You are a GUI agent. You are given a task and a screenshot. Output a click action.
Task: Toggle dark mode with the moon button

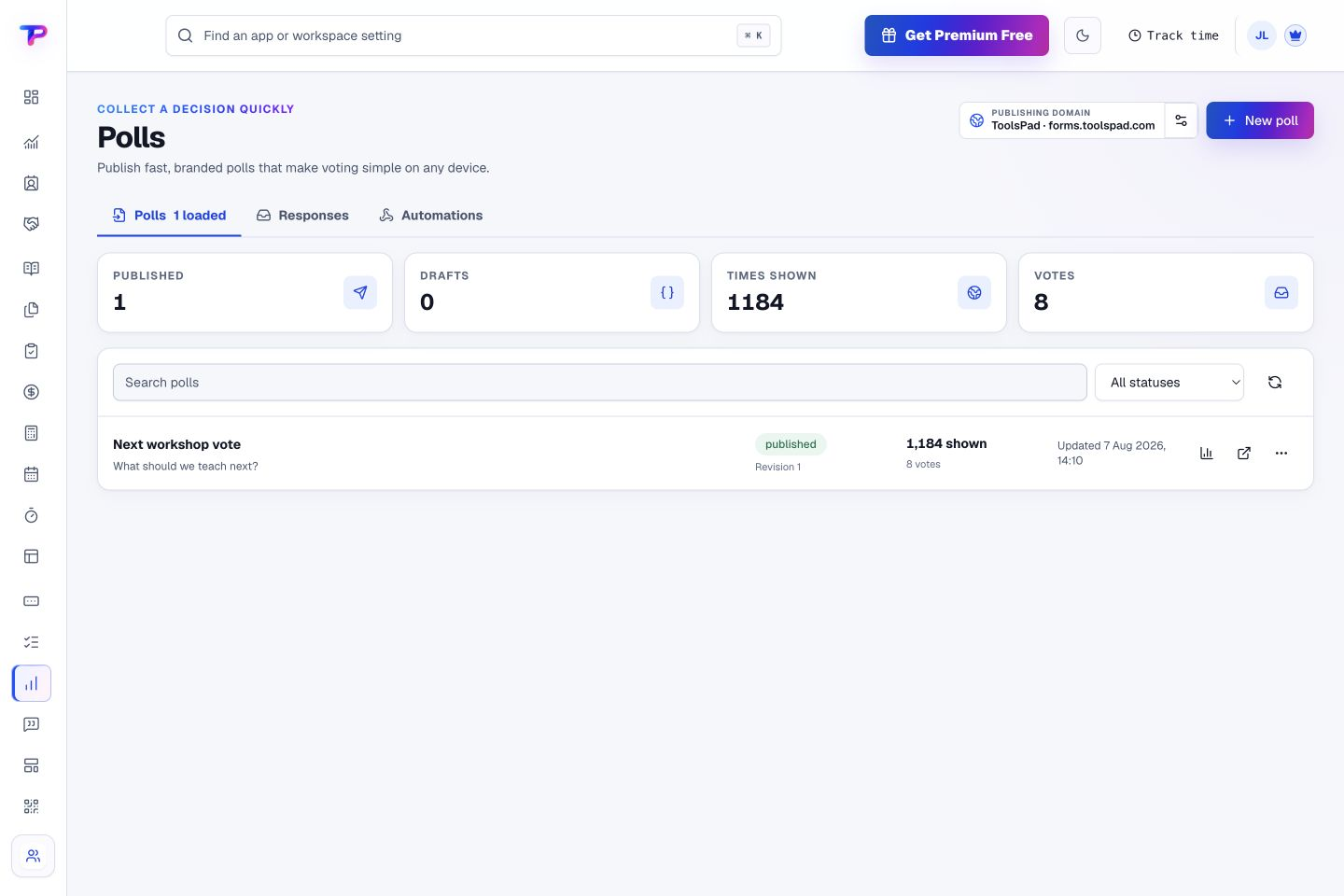tap(1083, 35)
